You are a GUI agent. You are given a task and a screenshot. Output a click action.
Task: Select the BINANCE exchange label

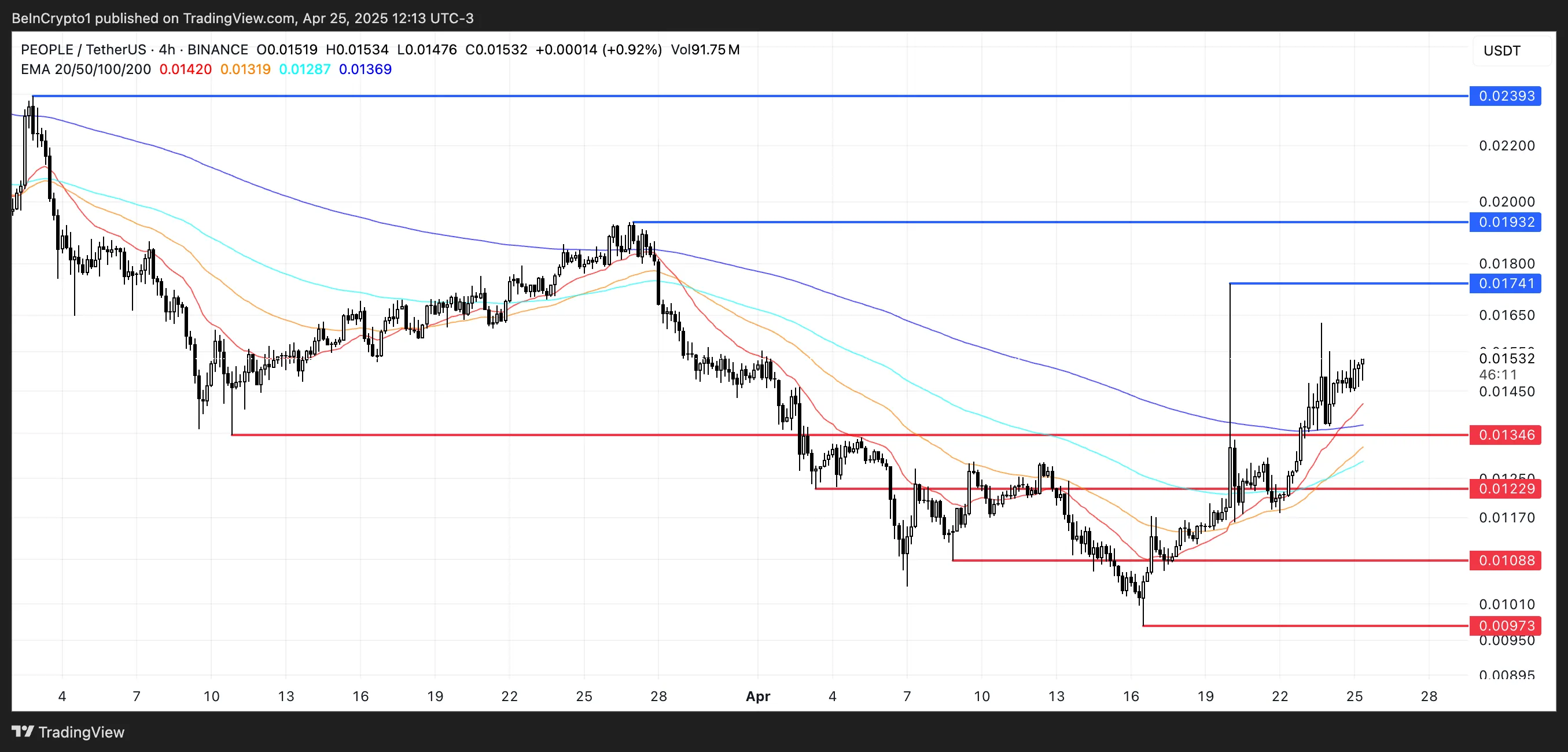[x=218, y=49]
